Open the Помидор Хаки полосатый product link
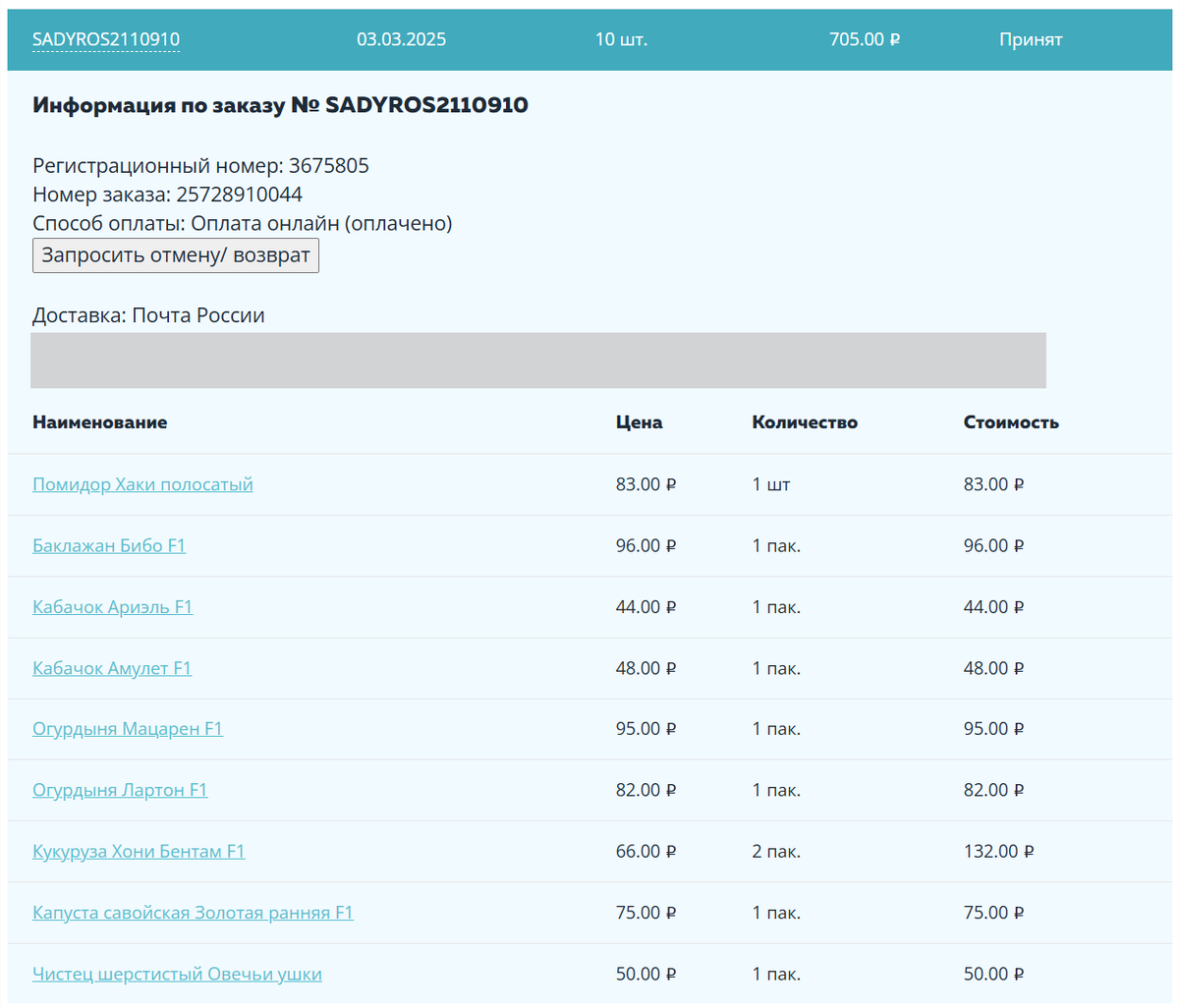 pos(142,484)
